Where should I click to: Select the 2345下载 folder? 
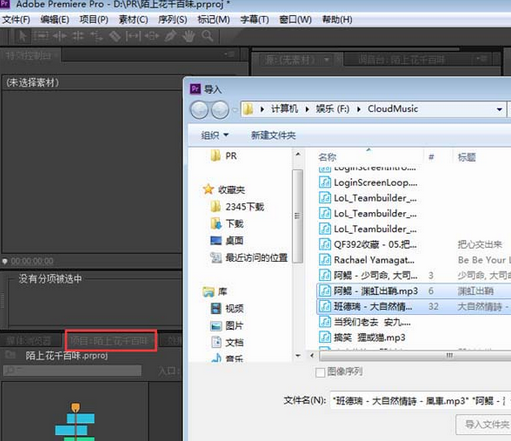[x=237, y=207]
